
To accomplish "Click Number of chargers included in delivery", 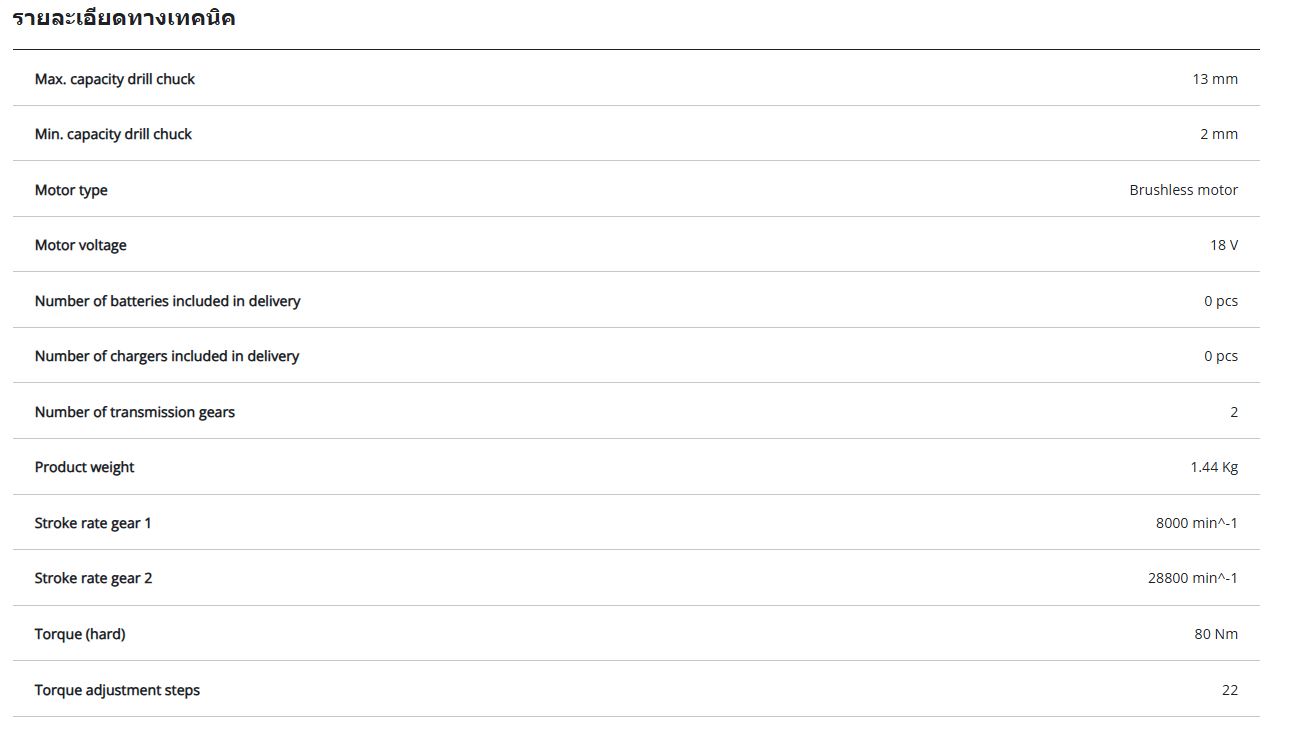I will tap(167, 356).
